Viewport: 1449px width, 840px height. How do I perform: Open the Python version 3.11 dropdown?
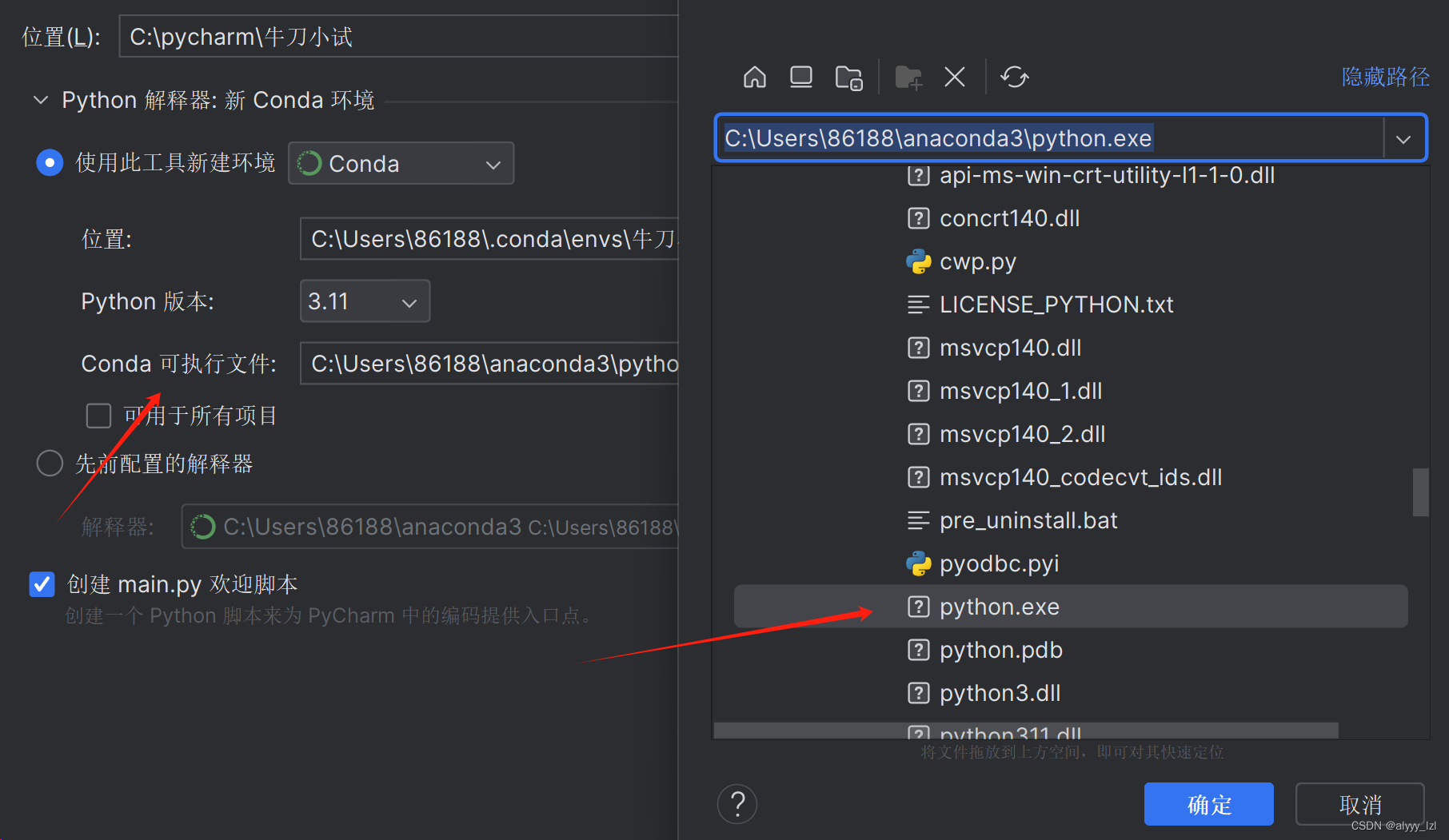coord(365,301)
